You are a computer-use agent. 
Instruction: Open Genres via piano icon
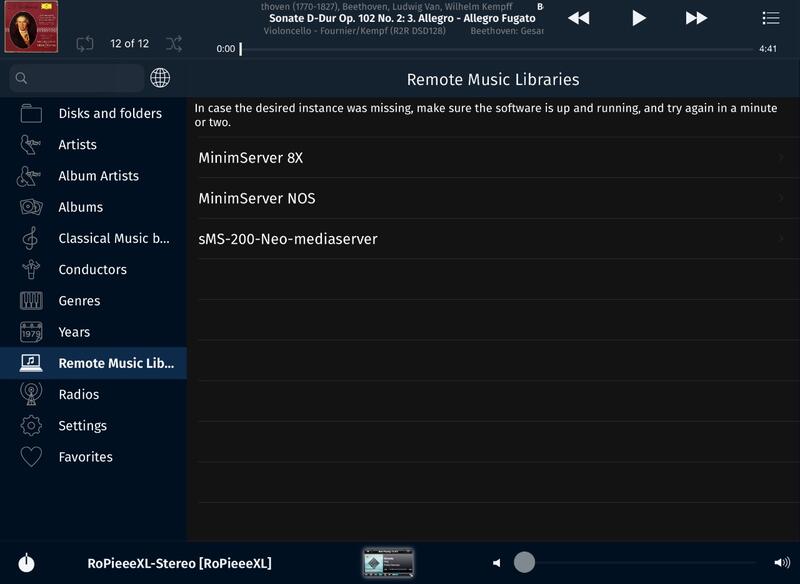31,300
